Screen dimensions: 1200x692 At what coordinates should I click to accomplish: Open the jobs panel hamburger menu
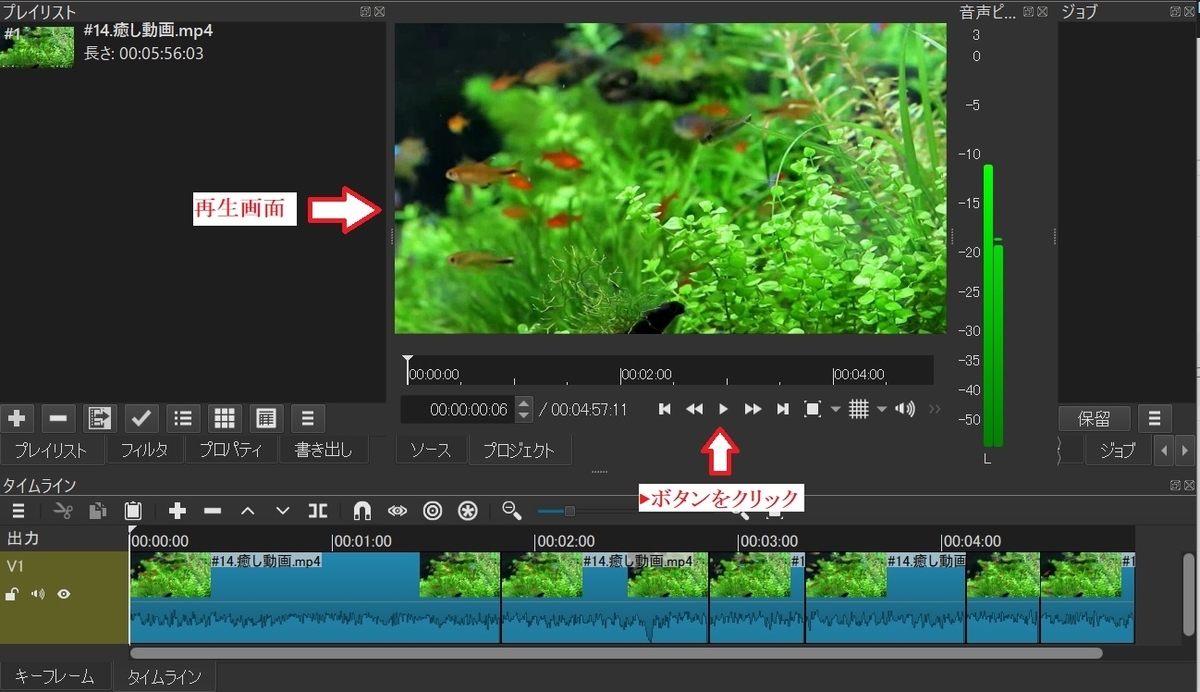[1154, 418]
